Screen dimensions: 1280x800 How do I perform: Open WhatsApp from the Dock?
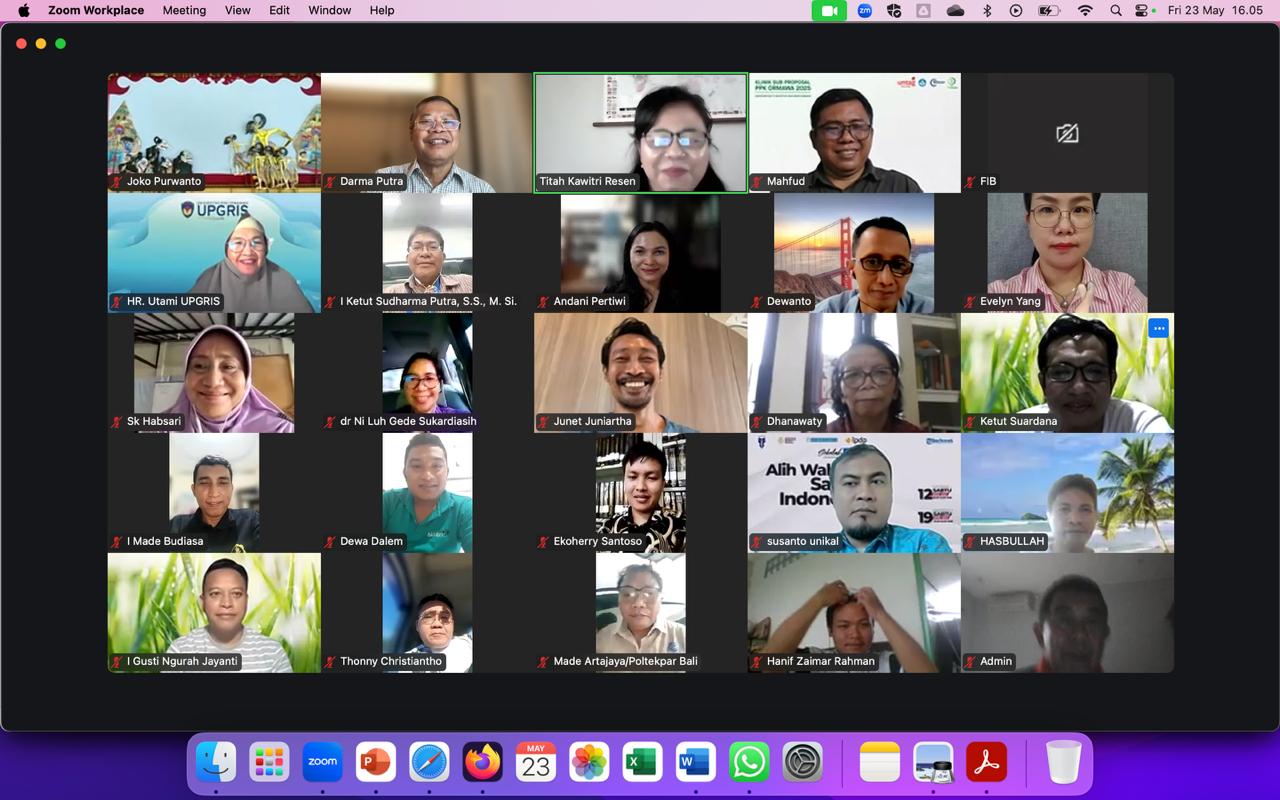tap(749, 762)
